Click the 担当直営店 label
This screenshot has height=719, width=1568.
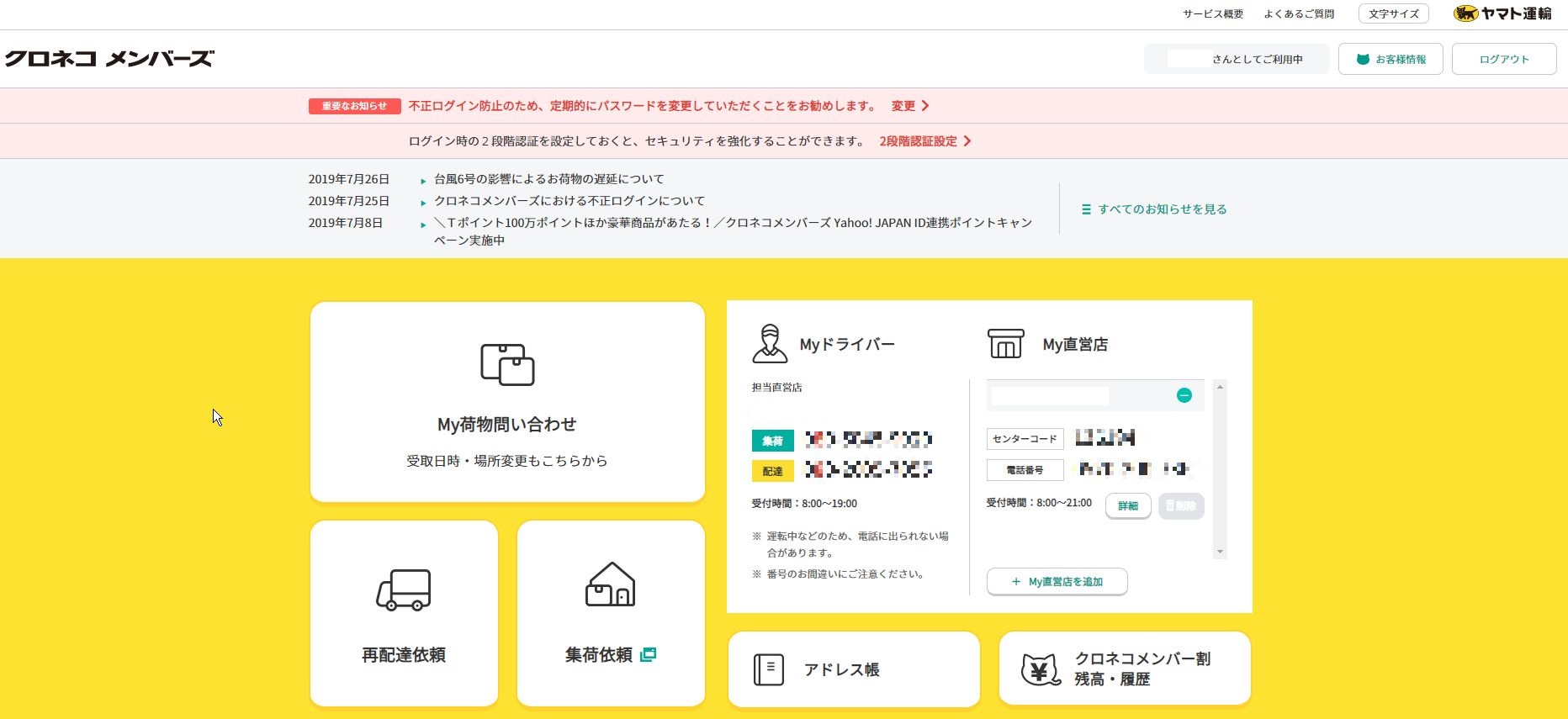click(x=776, y=388)
